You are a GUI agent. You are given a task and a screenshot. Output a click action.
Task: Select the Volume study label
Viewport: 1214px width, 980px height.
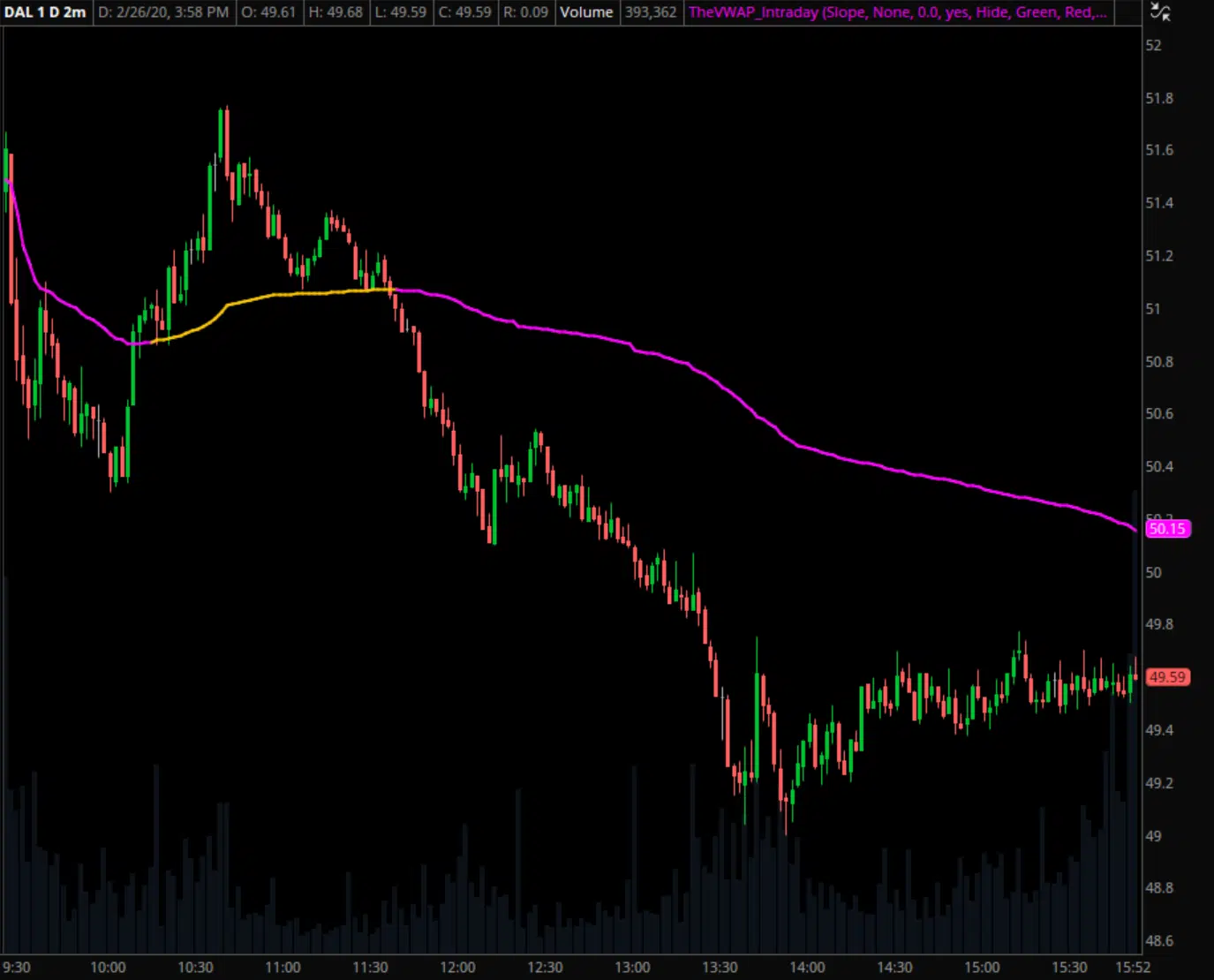point(586,12)
